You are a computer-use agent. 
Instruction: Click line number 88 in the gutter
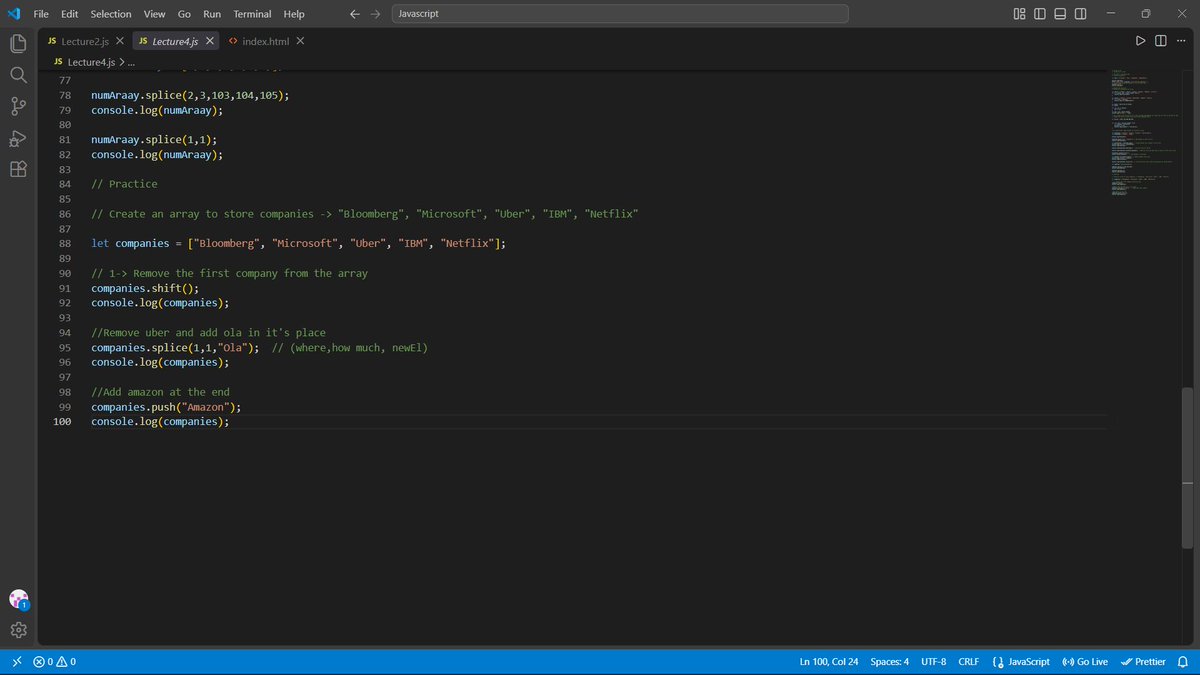(x=64, y=243)
